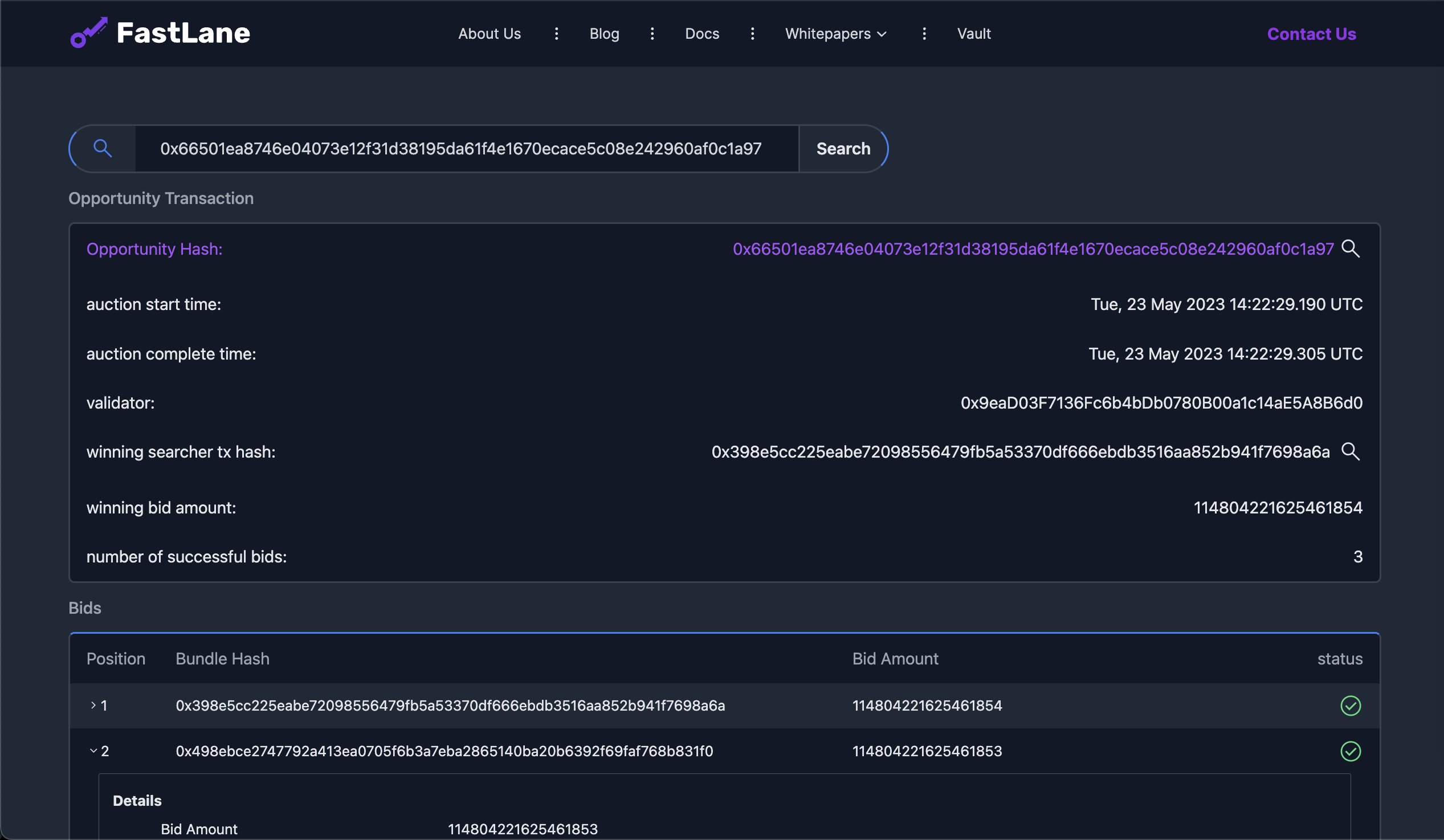Collapse bid row position 2 details
This screenshot has width=1444, height=840.
[93, 751]
